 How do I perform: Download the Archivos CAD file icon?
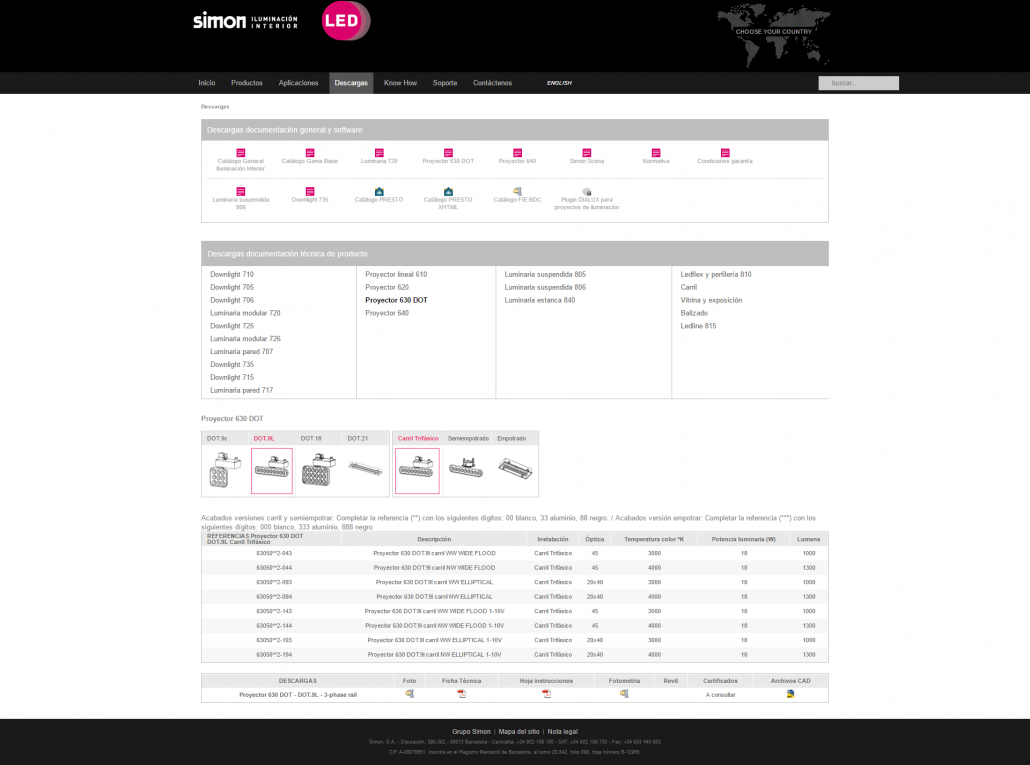[x=790, y=693]
